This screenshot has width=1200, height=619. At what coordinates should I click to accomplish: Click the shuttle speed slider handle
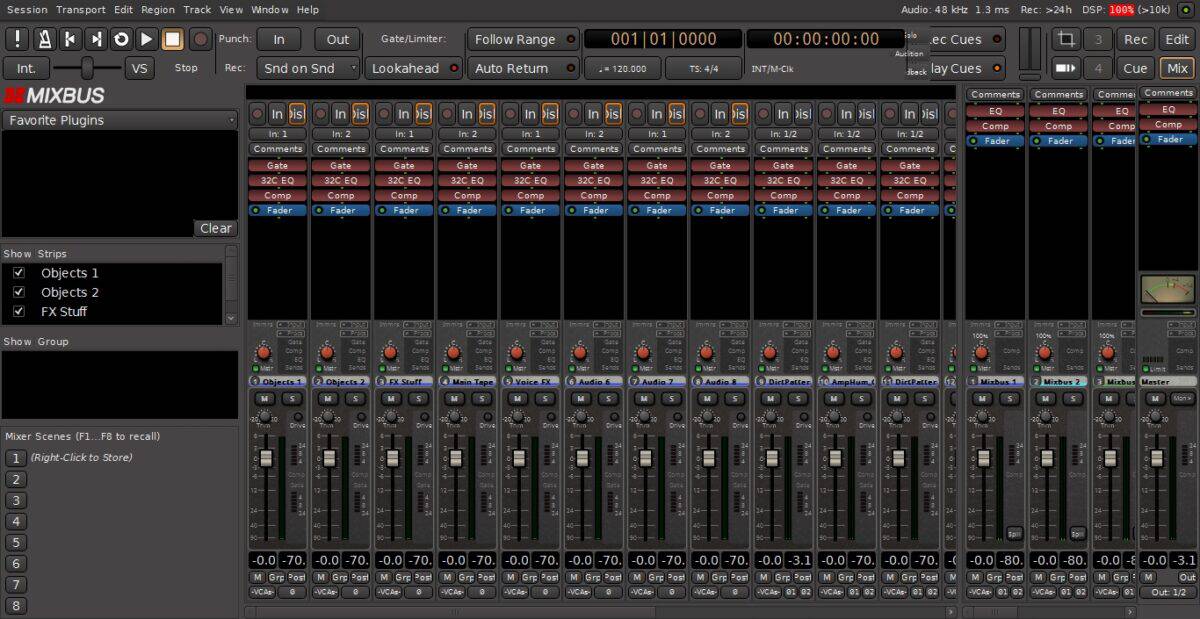tap(87, 68)
